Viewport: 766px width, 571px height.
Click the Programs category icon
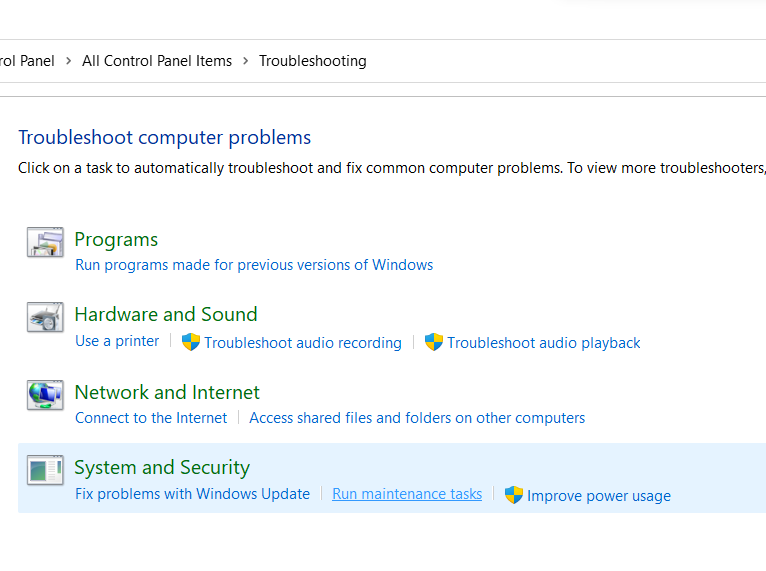tap(45, 242)
